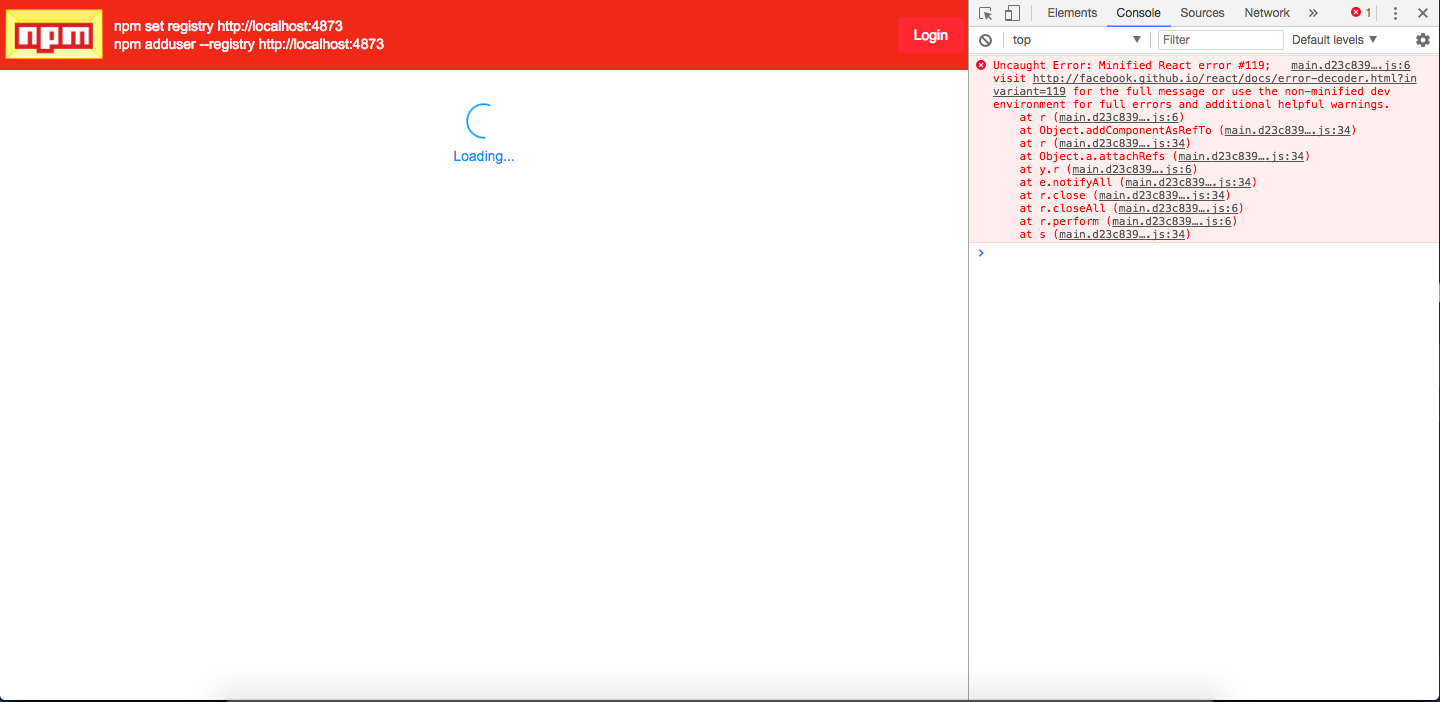Click the red error icon next to the React error
The image size is (1440, 702).
point(980,65)
